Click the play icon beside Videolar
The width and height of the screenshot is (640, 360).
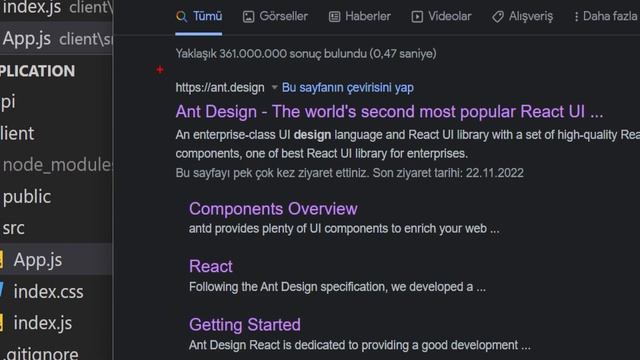417,17
